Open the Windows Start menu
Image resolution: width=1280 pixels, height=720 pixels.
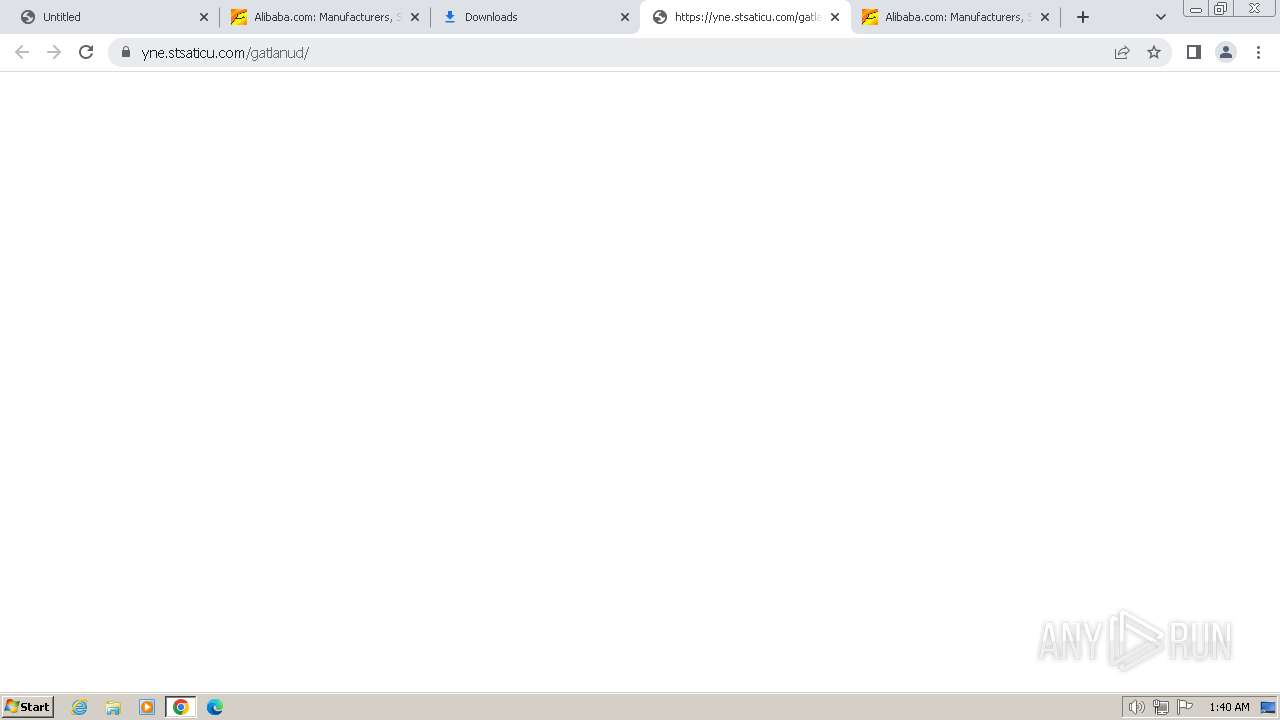point(28,707)
